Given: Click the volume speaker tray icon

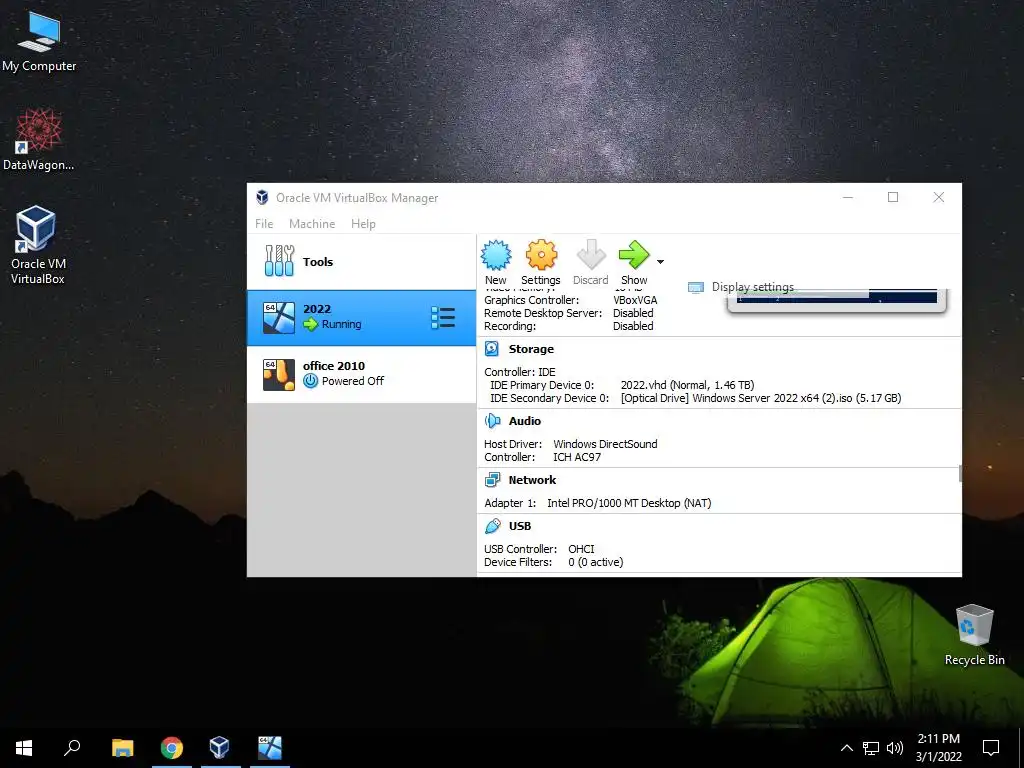Looking at the screenshot, I should (x=895, y=748).
